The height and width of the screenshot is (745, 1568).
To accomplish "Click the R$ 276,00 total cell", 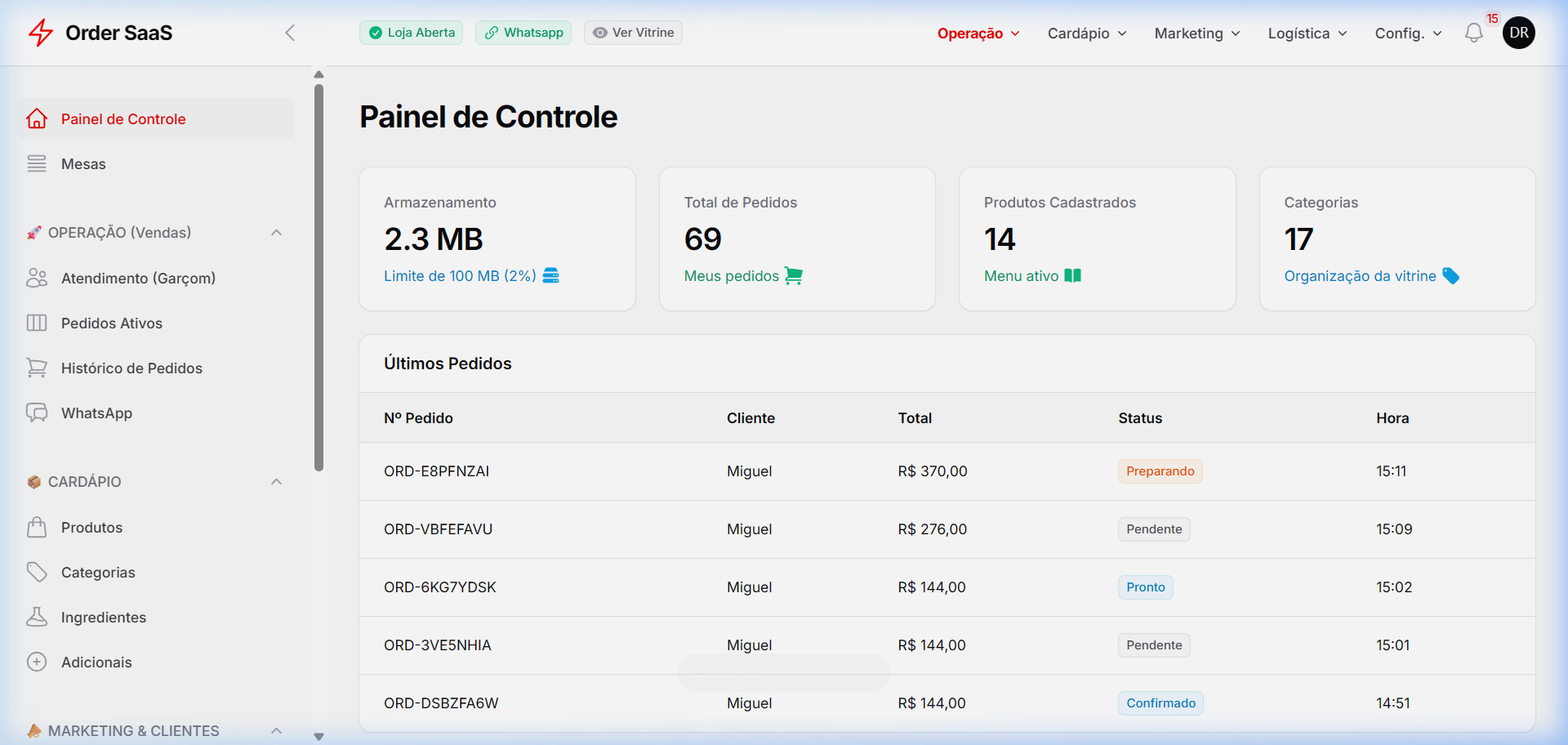I will tap(932, 529).
